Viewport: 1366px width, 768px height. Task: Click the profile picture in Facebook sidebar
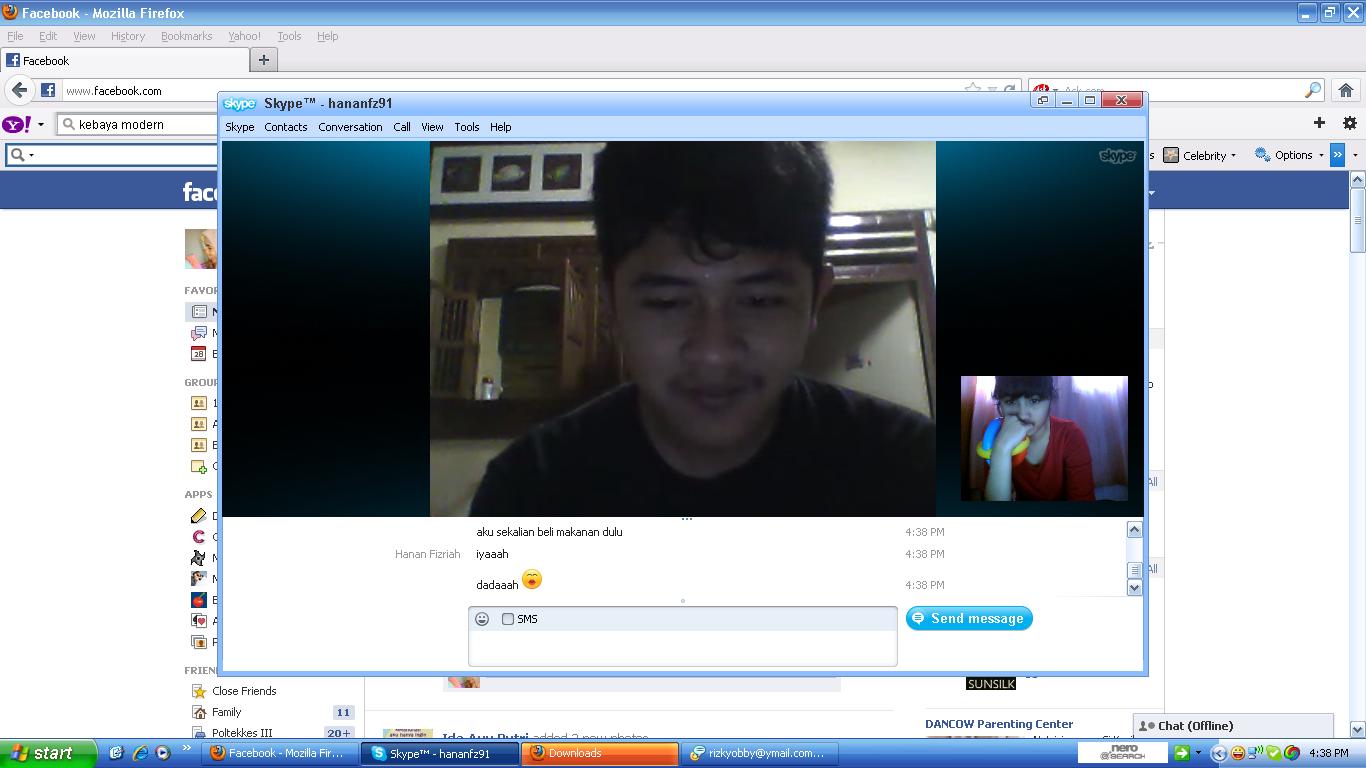click(x=201, y=249)
